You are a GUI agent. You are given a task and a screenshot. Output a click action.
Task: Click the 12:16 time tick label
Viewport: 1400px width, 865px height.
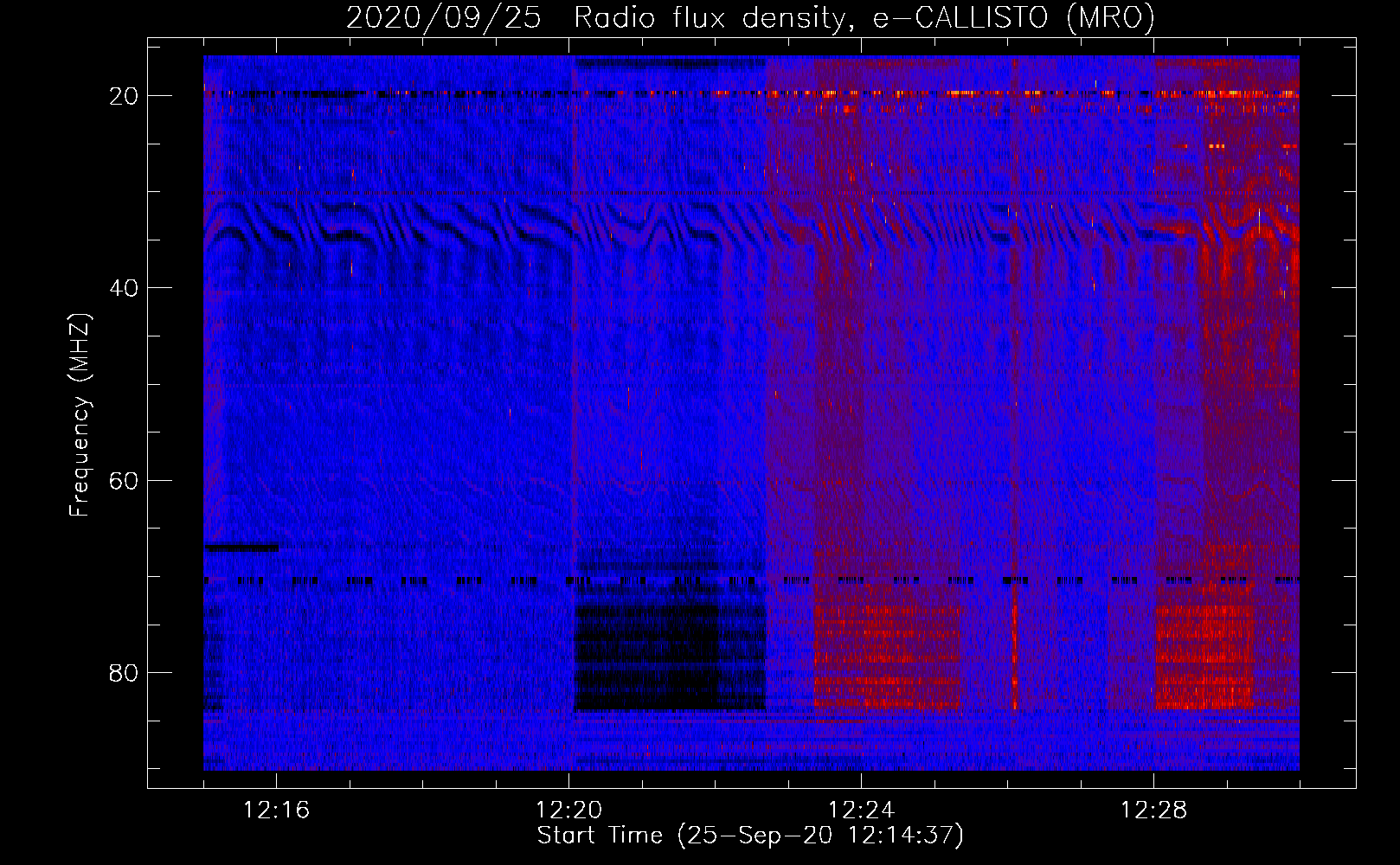point(277,811)
